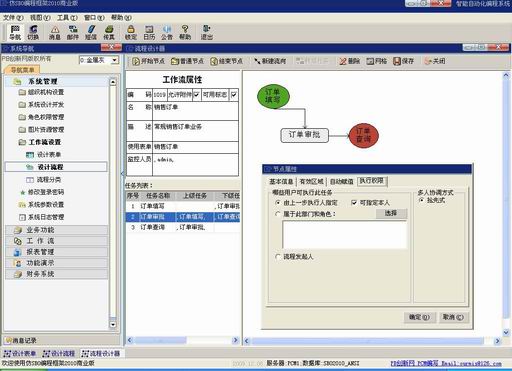This screenshot has height=371, width=512.
Task: Select the 抢先式 radio button
Action: 422,200
